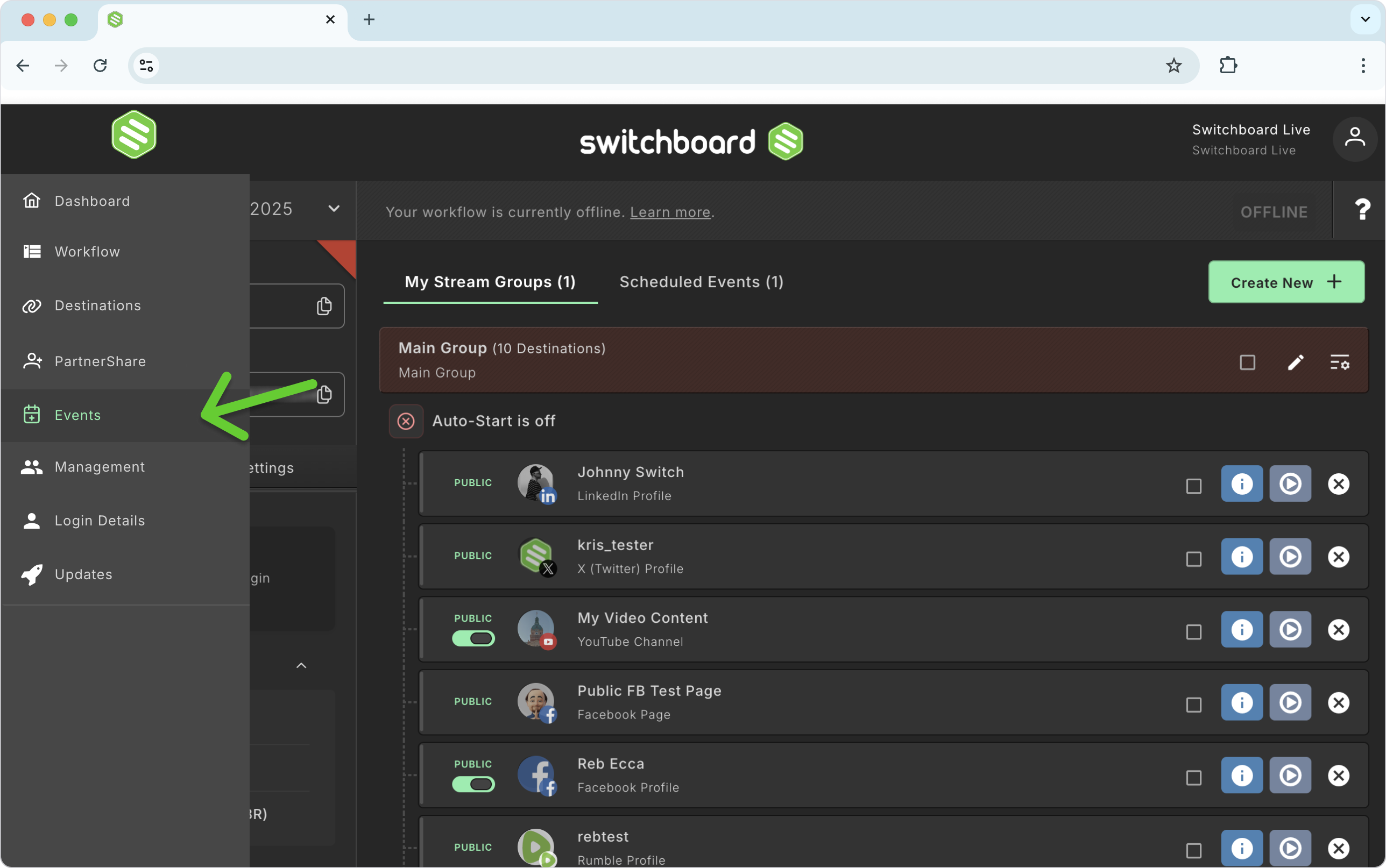Image resolution: width=1386 pixels, height=868 pixels.
Task: Remove My Video Content from the group
Action: pos(1338,629)
